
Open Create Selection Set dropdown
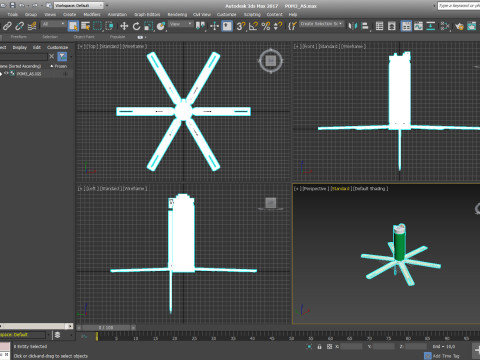click(x=321, y=24)
